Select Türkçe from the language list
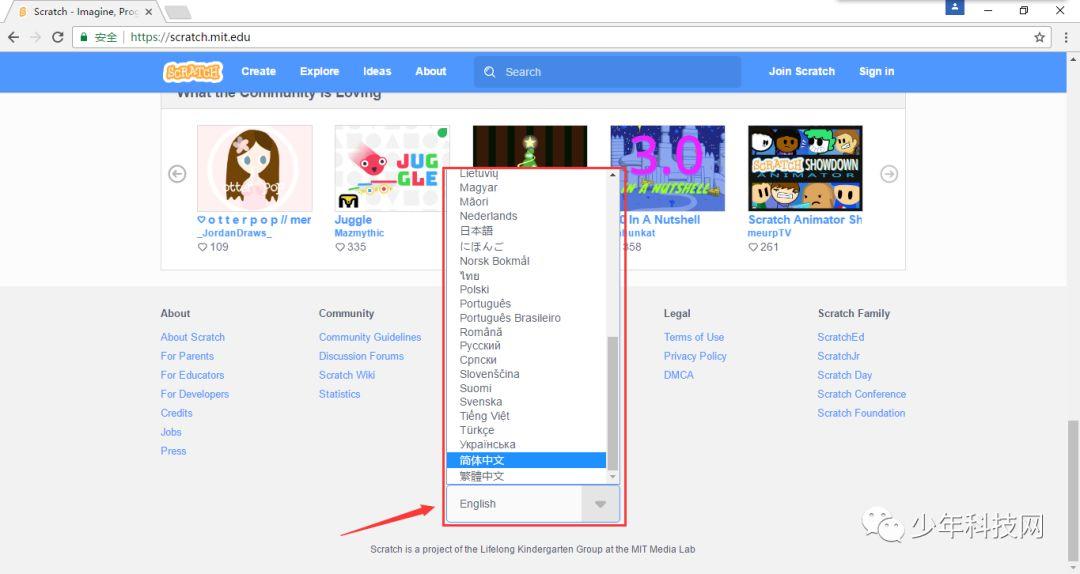Screen dimensions: 1080x574 [x=526, y=430]
